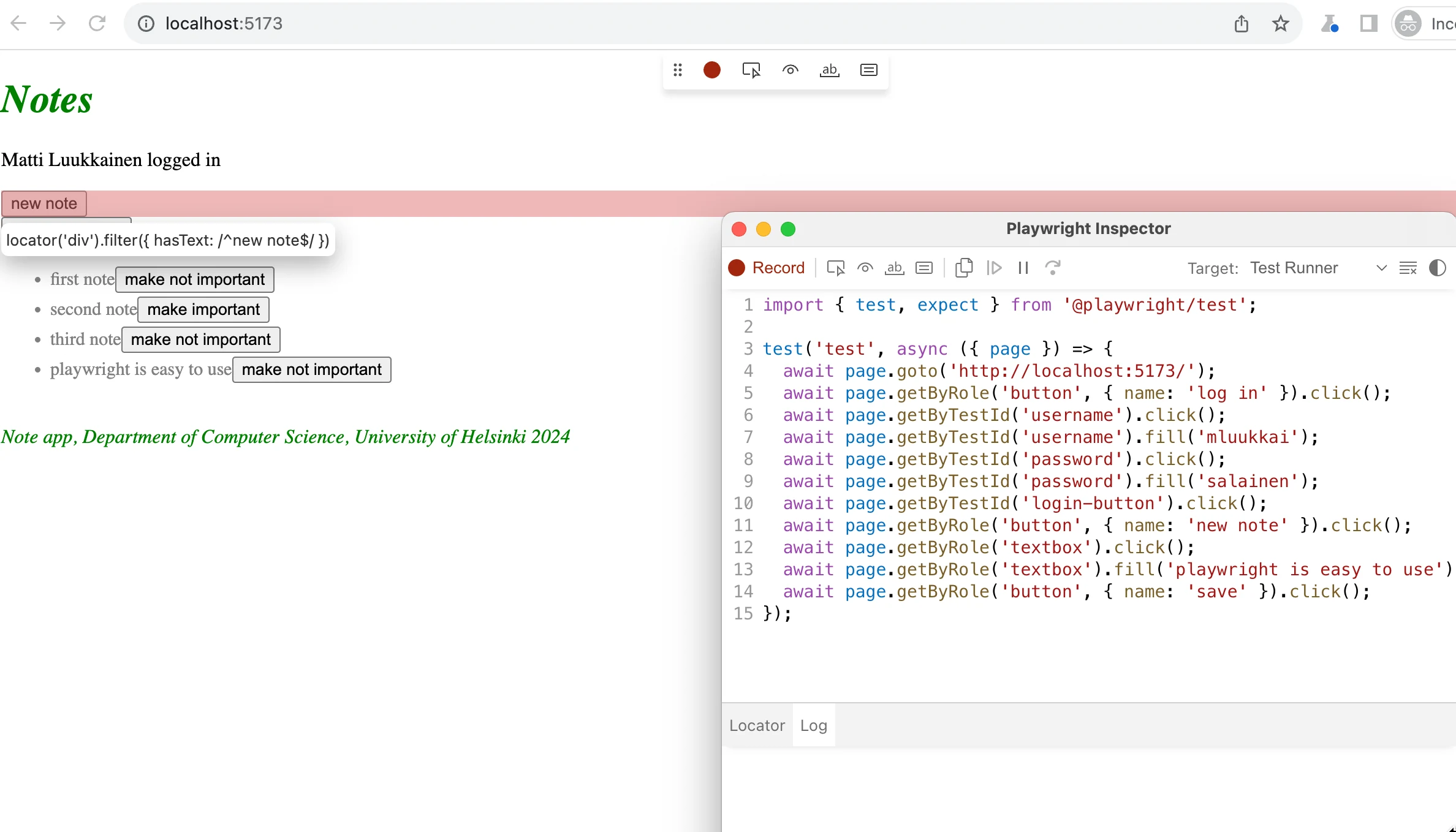Click Record button in Playwright Inspector

(767, 268)
